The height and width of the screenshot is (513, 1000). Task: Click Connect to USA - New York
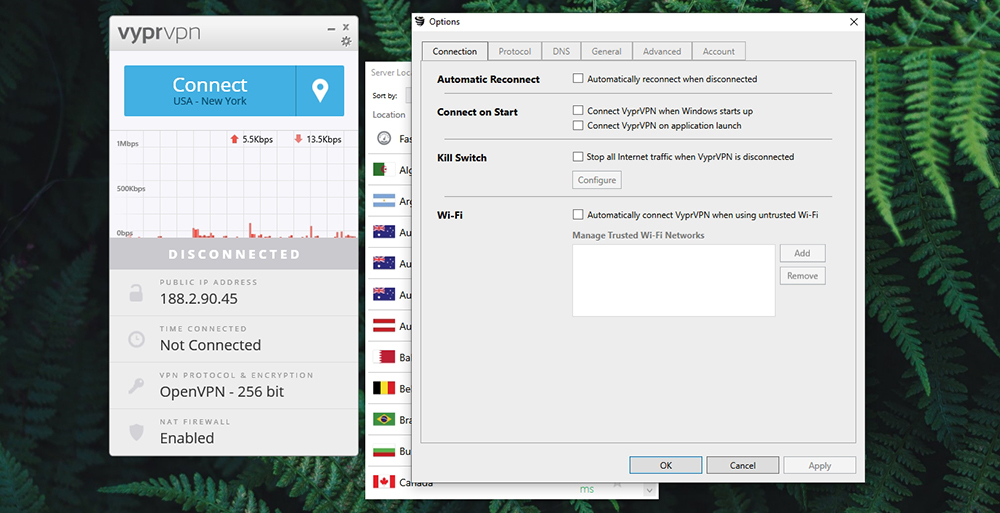click(210, 91)
